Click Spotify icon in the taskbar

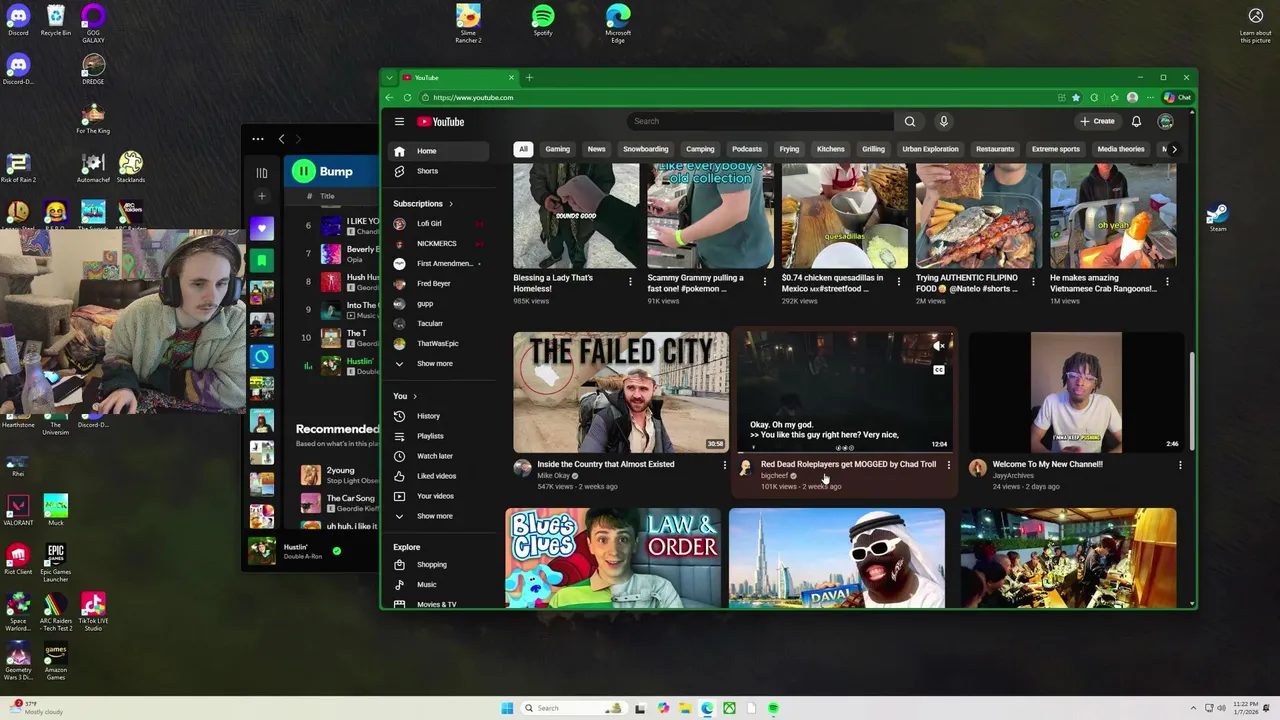click(773, 708)
